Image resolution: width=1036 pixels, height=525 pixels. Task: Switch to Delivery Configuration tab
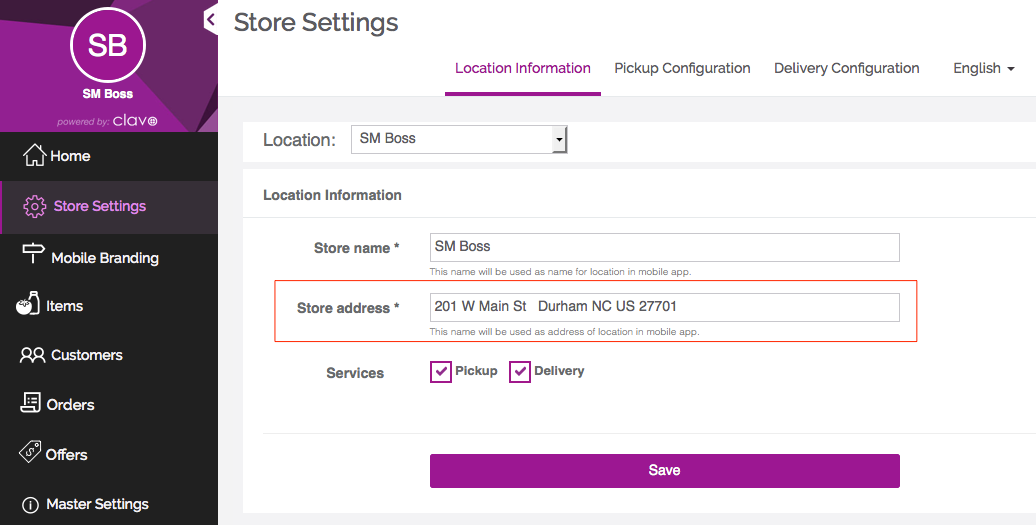tap(846, 68)
